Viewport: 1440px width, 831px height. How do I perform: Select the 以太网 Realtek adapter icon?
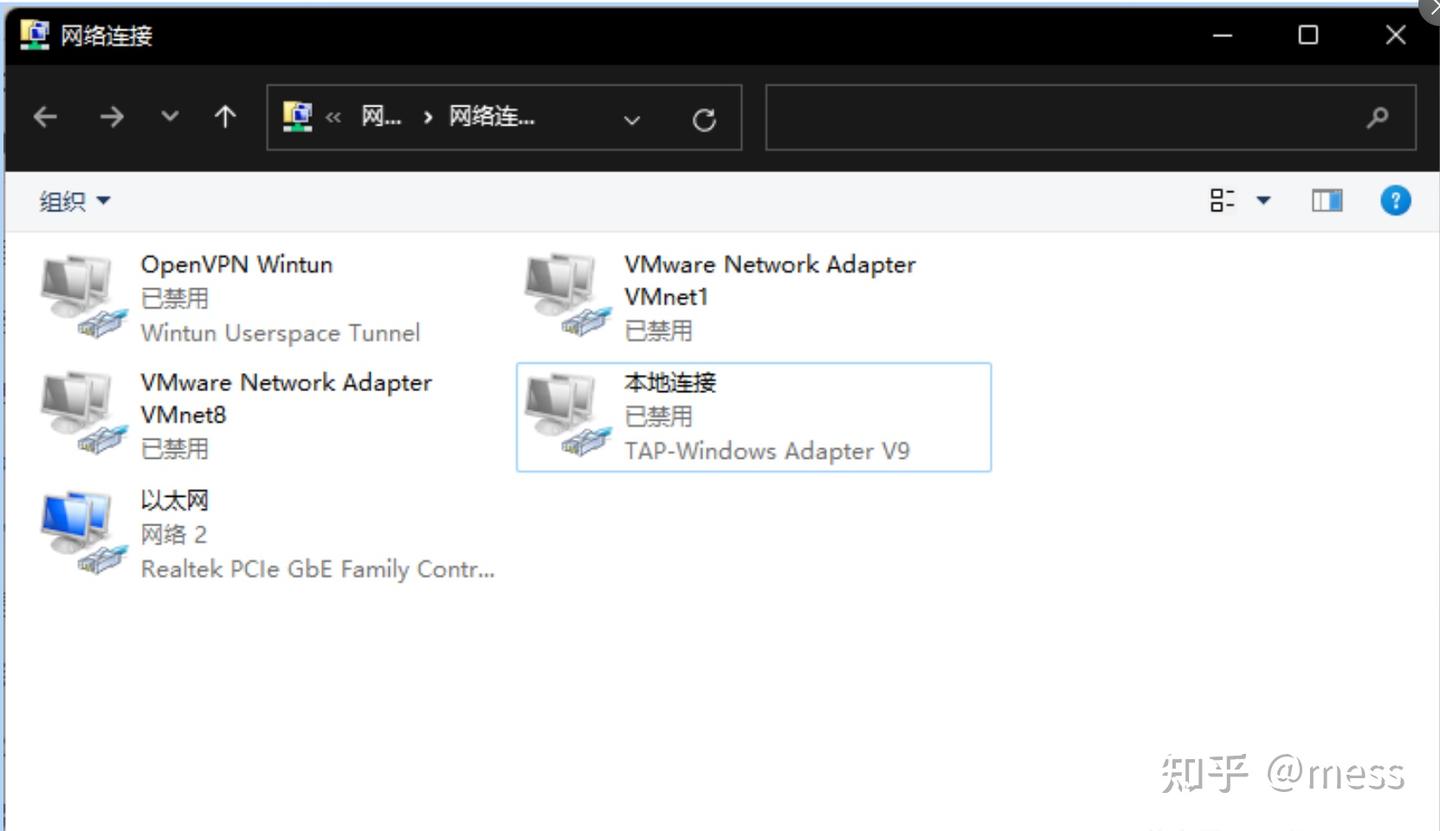(84, 533)
